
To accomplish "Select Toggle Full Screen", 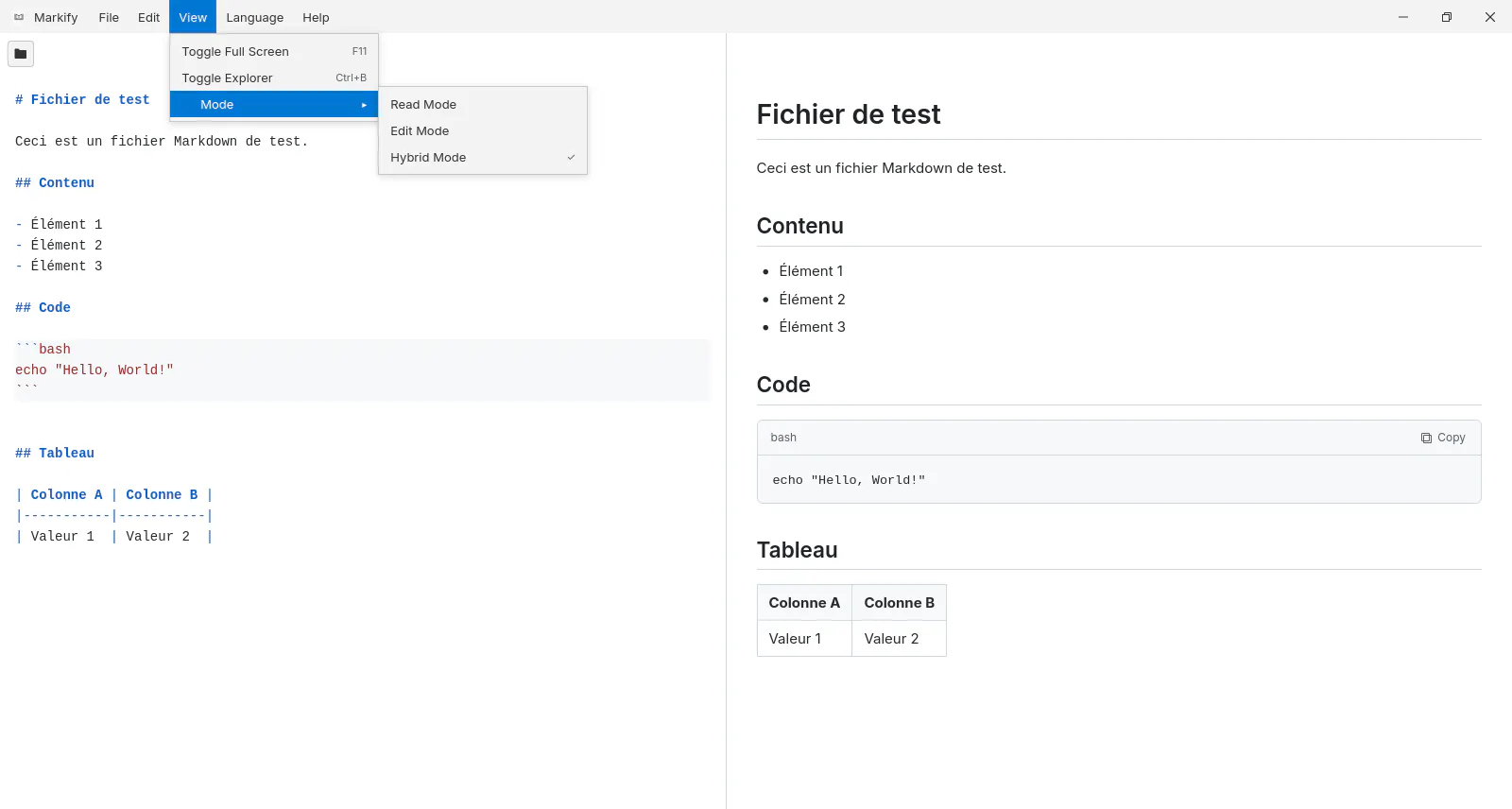I will point(274,51).
